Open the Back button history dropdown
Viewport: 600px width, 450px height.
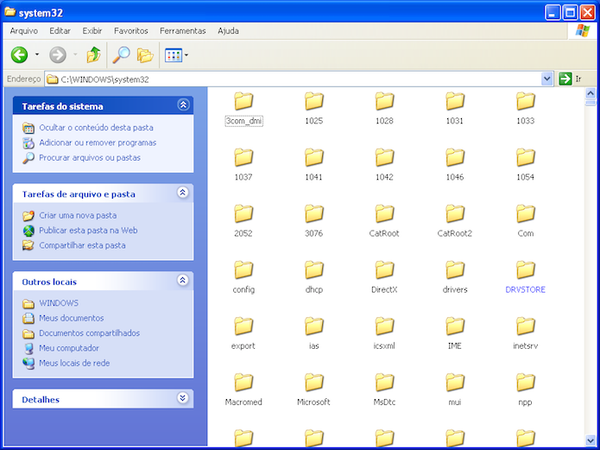click(x=37, y=55)
